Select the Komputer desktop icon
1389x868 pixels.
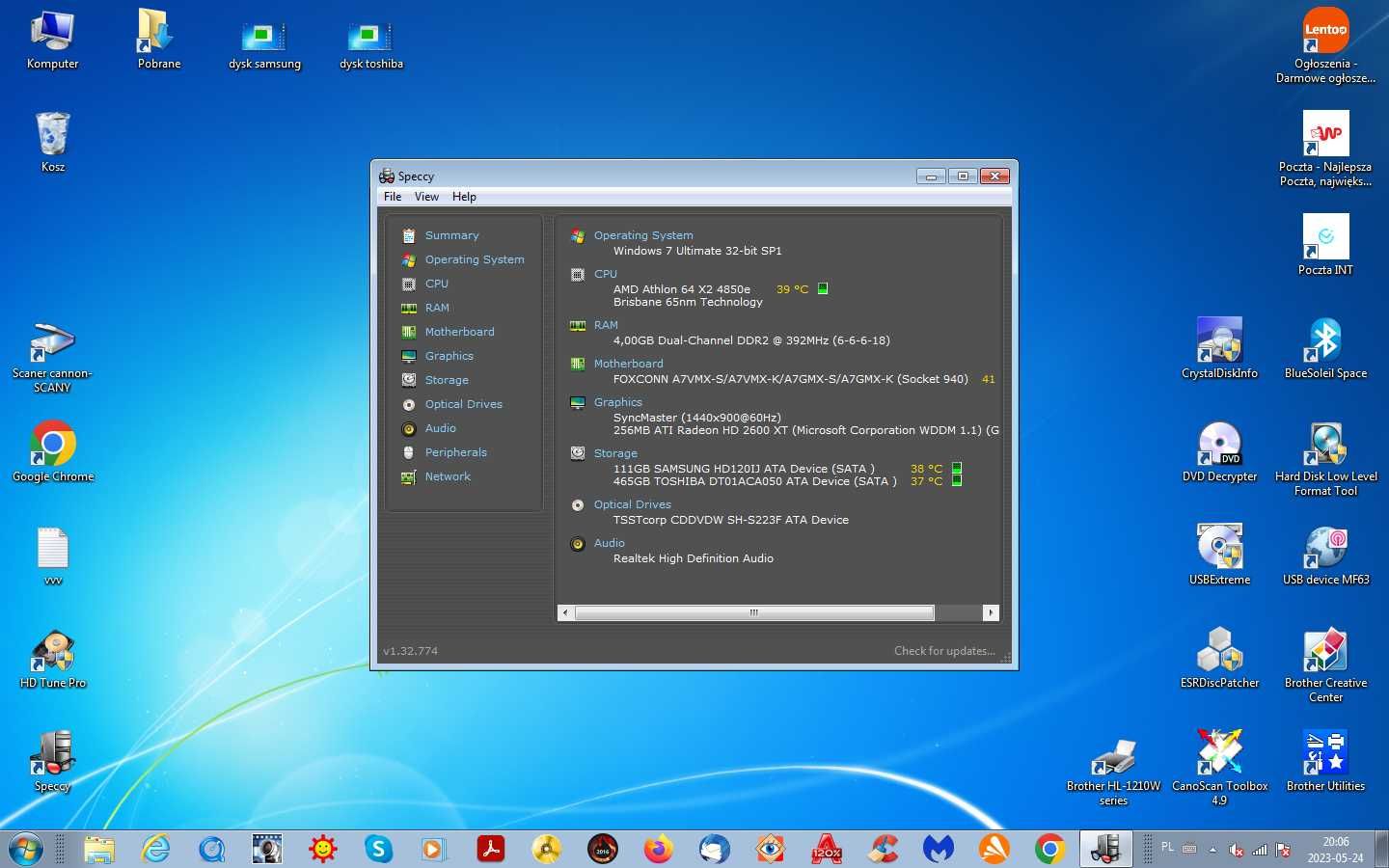[x=53, y=41]
